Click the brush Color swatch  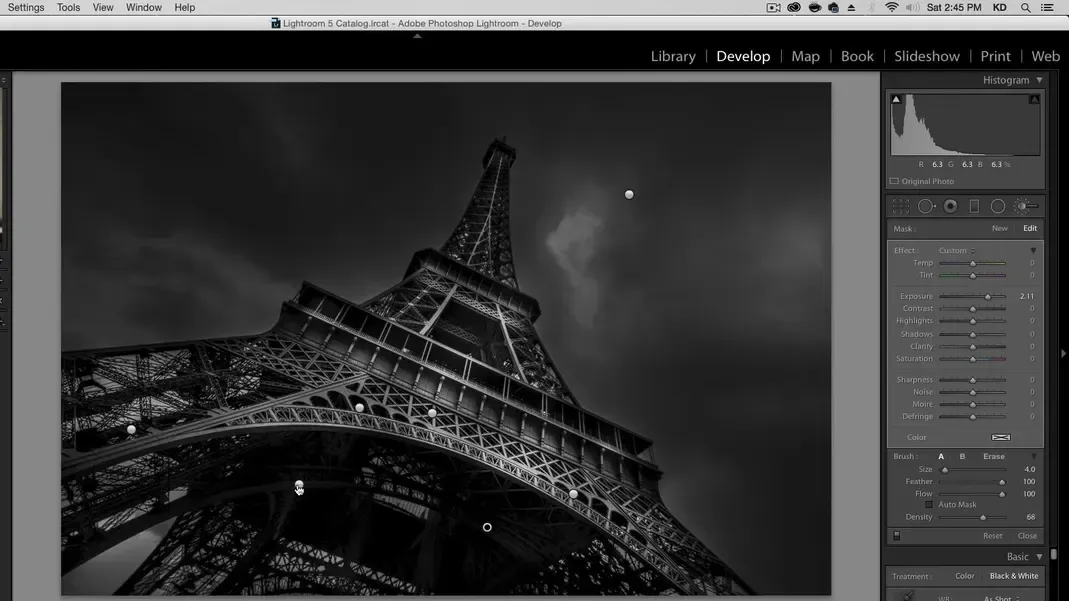tap(1000, 437)
